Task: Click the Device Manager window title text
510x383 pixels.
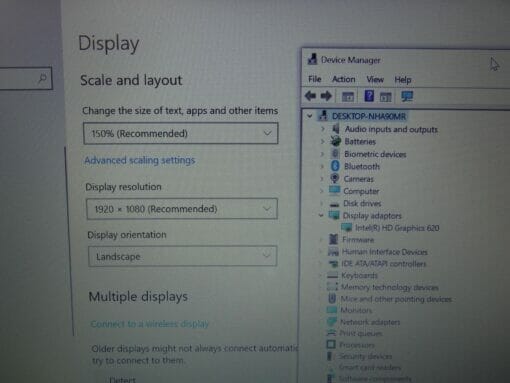Action: 350,60
